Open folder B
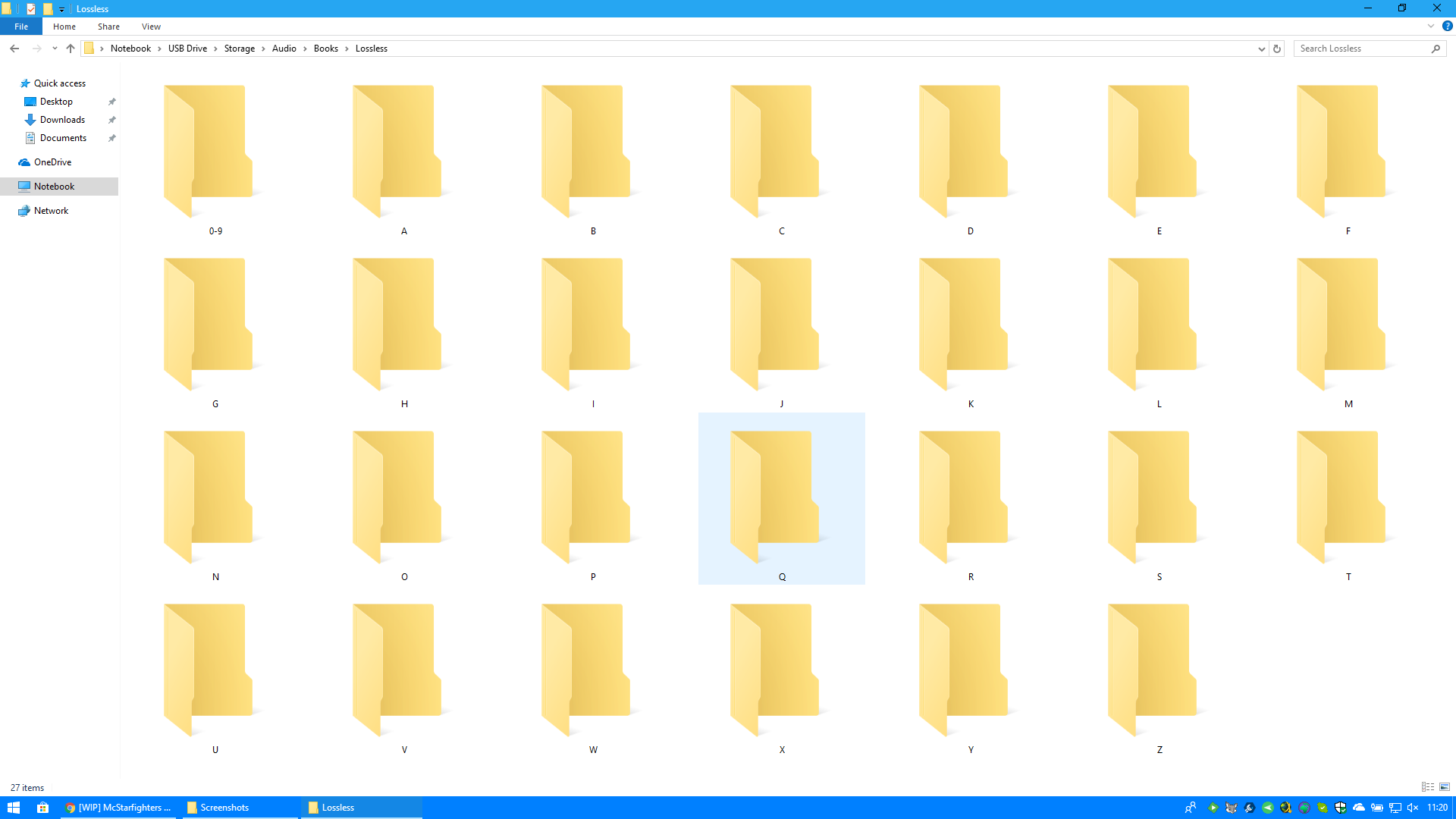Viewport: 1456px width, 819px height. [x=593, y=152]
